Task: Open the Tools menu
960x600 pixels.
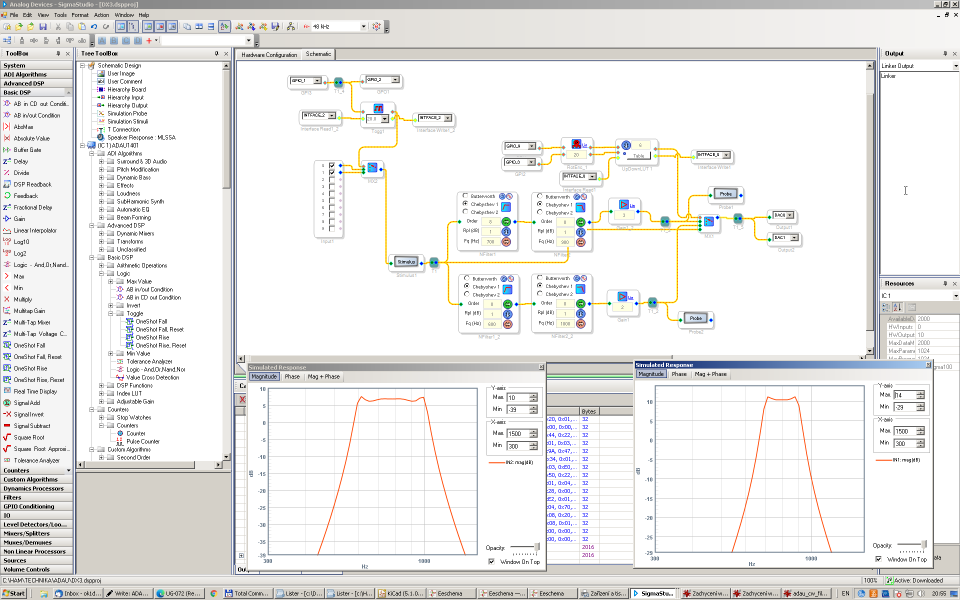Action: [x=60, y=15]
